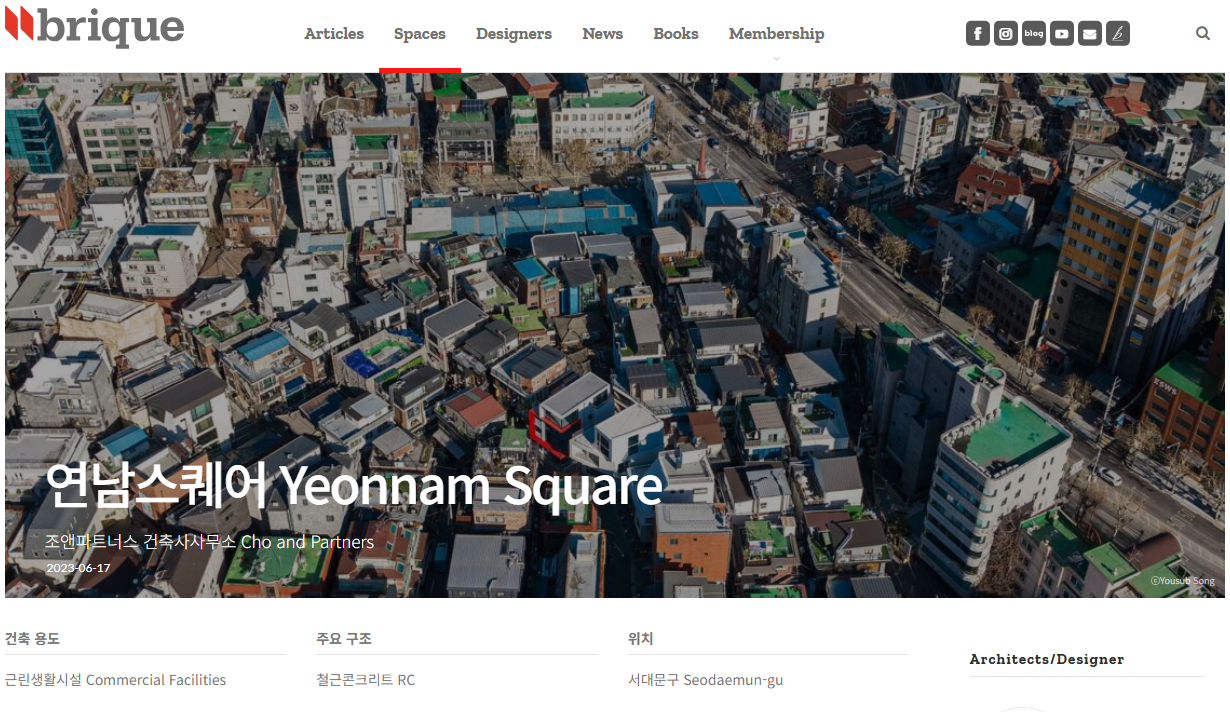Viewport: 1230px width, 712px height.
Task: Click the 철근콘크리트 RC link
Action: click(x=366, y=680)
